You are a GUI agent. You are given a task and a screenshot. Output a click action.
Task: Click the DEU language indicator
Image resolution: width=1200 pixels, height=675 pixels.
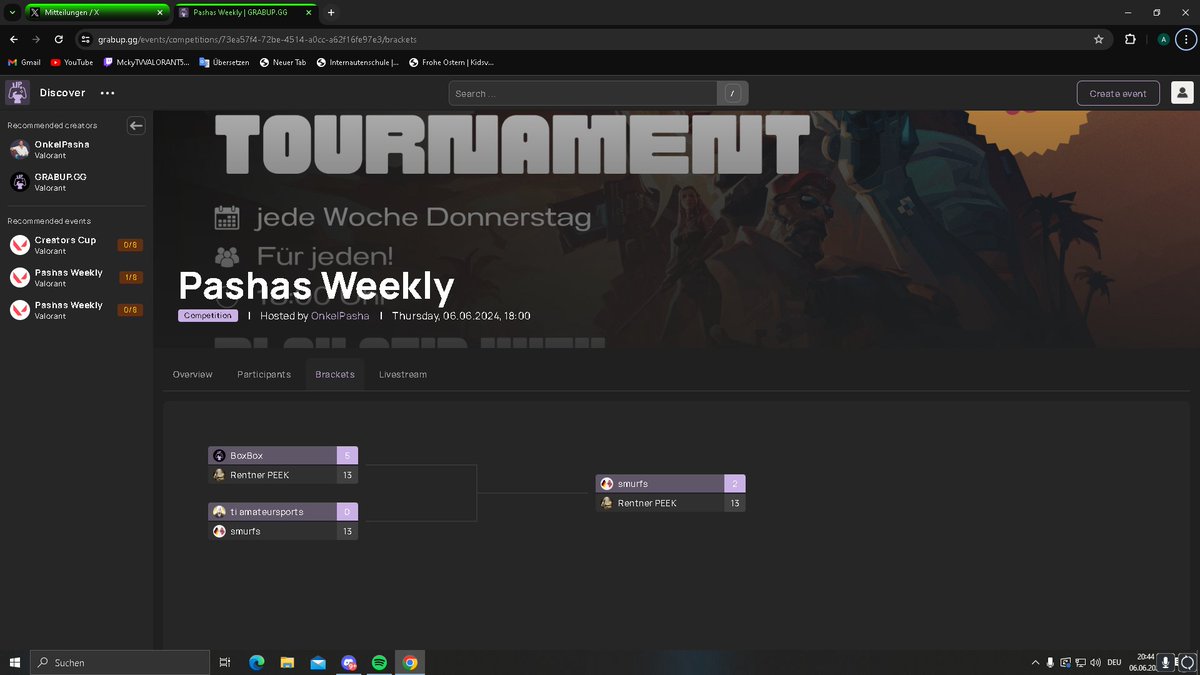pos(1114,662)
